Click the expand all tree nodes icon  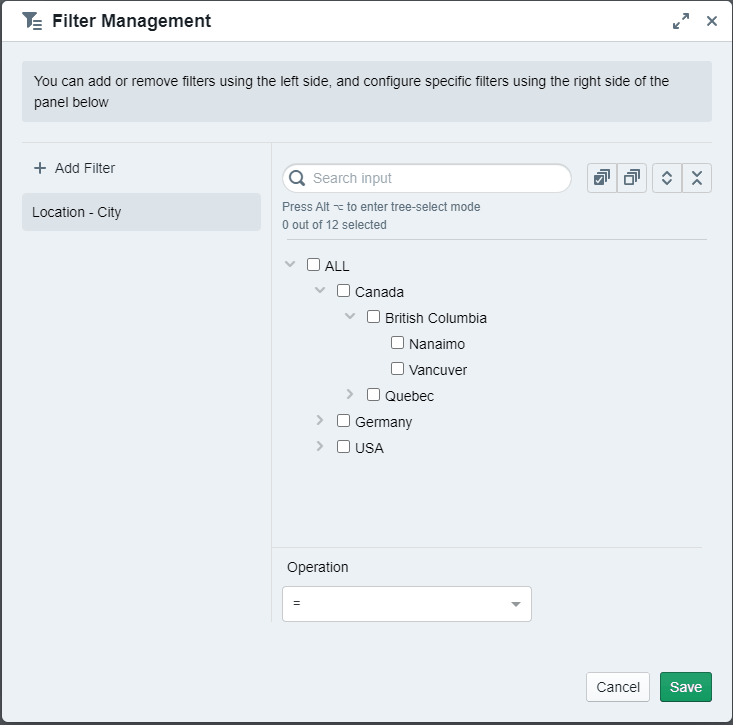(667, 178)
